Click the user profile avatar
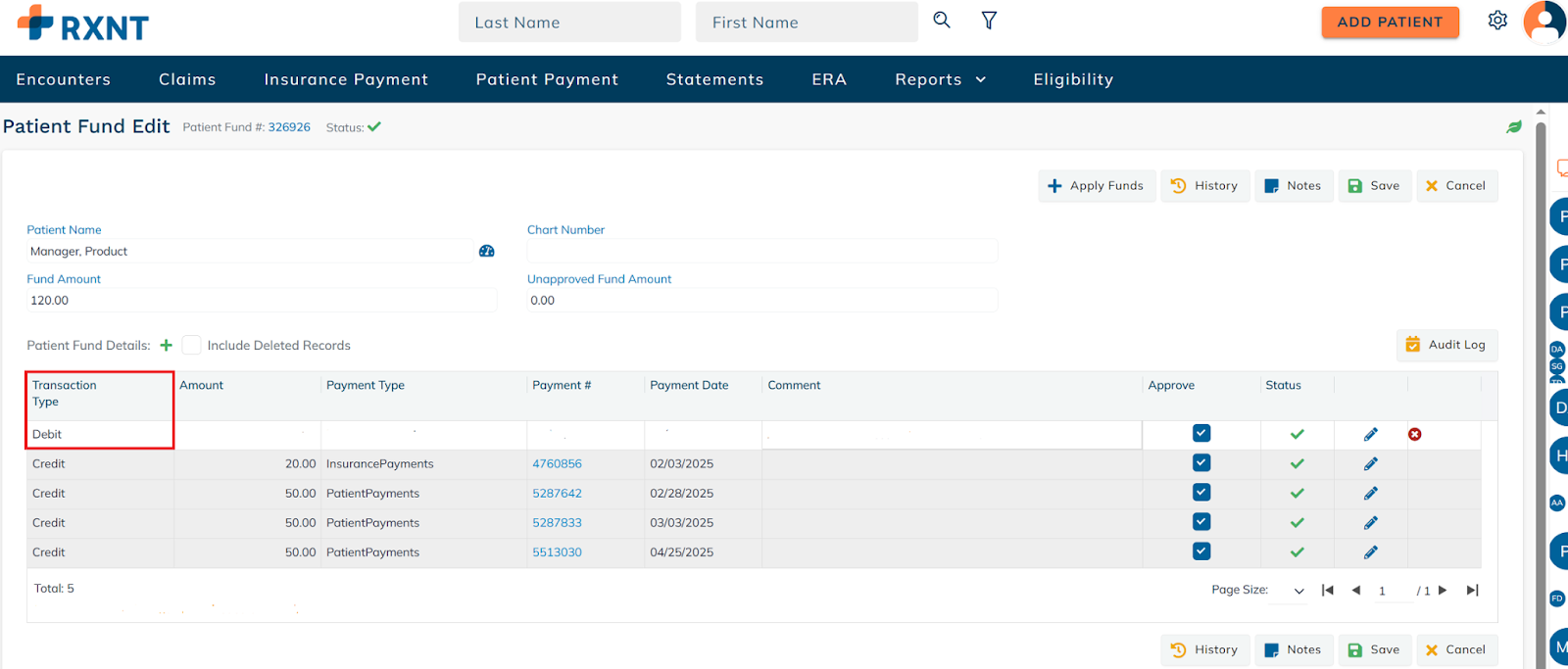 pyautogui.click(x=1544, y=22)
